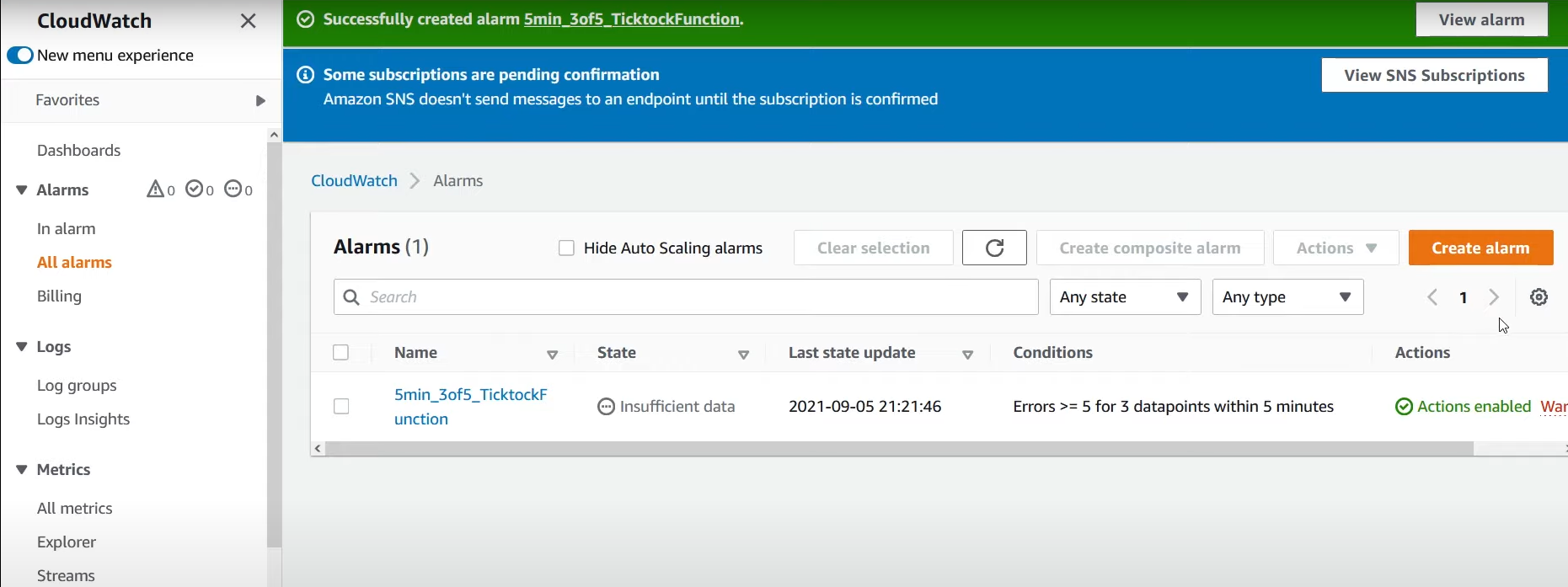Open the Actions dropdown
This screenshot has height=587, width=1568.
point(1336,248)
